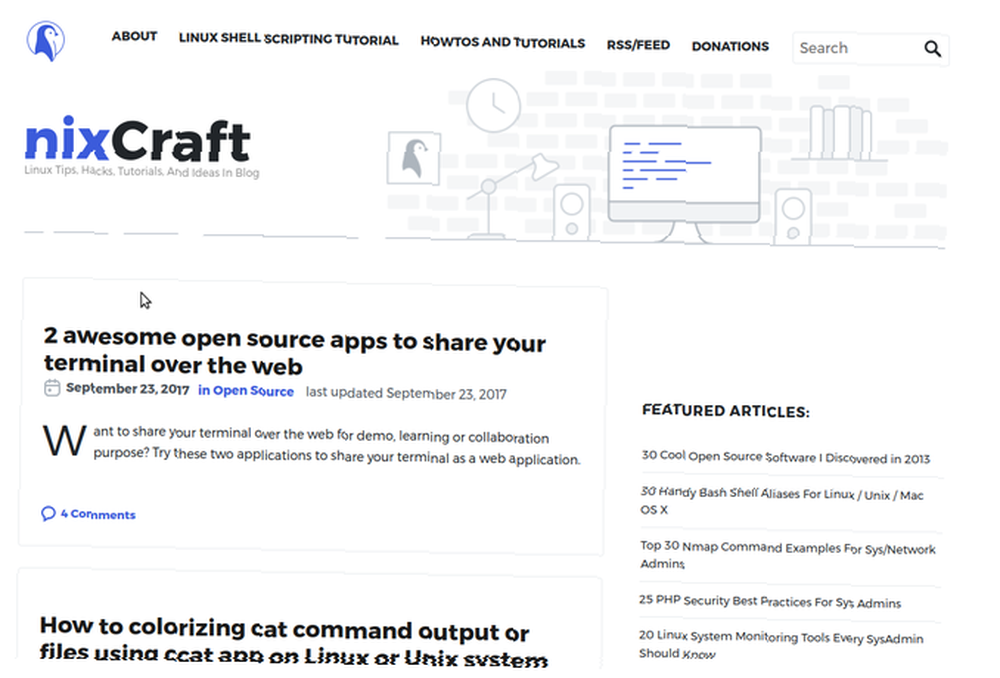Click 'last updated September 23, 2017' text
1000x678 pixels.
click(x=406, y=394)
